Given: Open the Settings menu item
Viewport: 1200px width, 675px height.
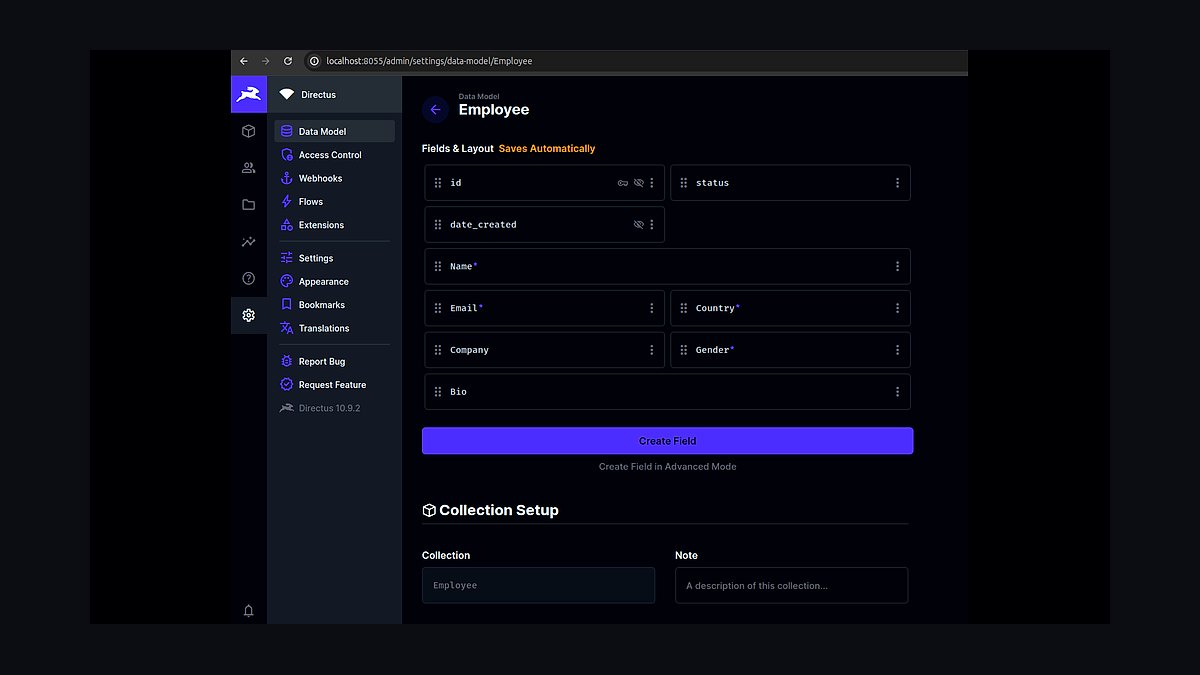Looking at the screenshot, I should pos(335,258).
